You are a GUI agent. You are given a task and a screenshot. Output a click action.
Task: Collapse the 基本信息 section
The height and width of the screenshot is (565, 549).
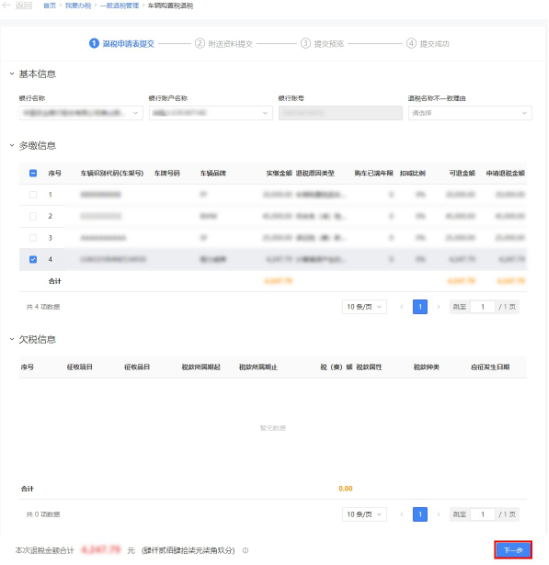12,74
